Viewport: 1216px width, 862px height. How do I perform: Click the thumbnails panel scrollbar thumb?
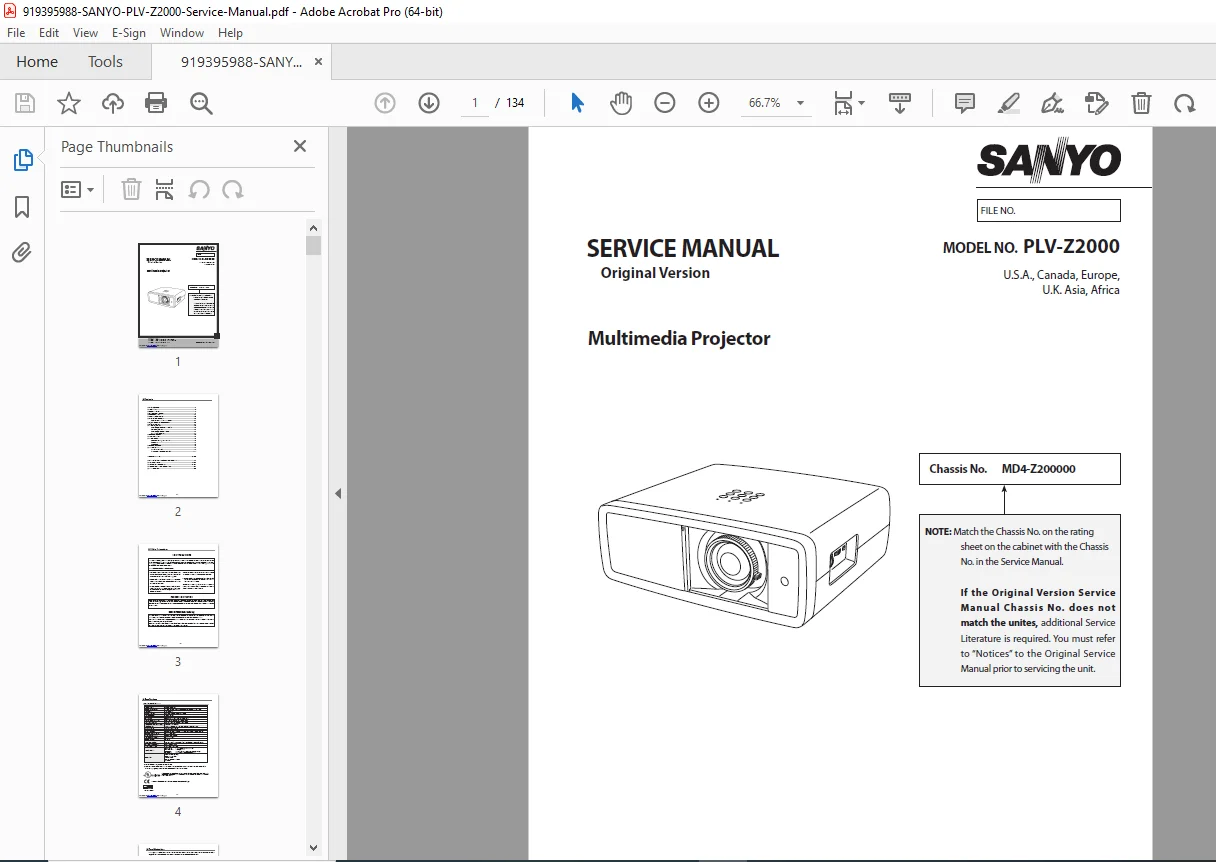click(x=314, y=245)
